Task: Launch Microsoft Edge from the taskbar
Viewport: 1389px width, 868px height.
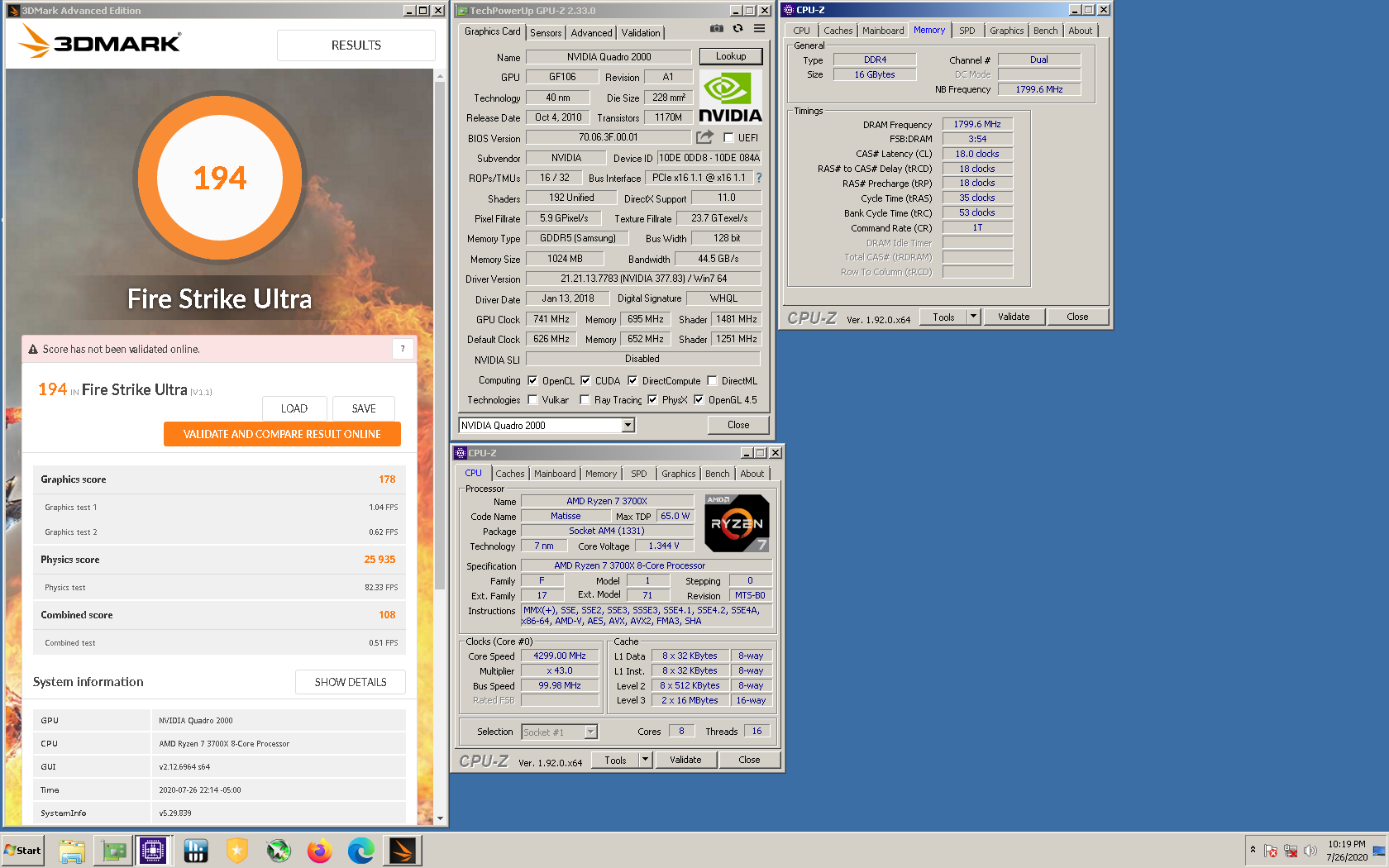Action: pyautogui.click(x=361, y=850)
